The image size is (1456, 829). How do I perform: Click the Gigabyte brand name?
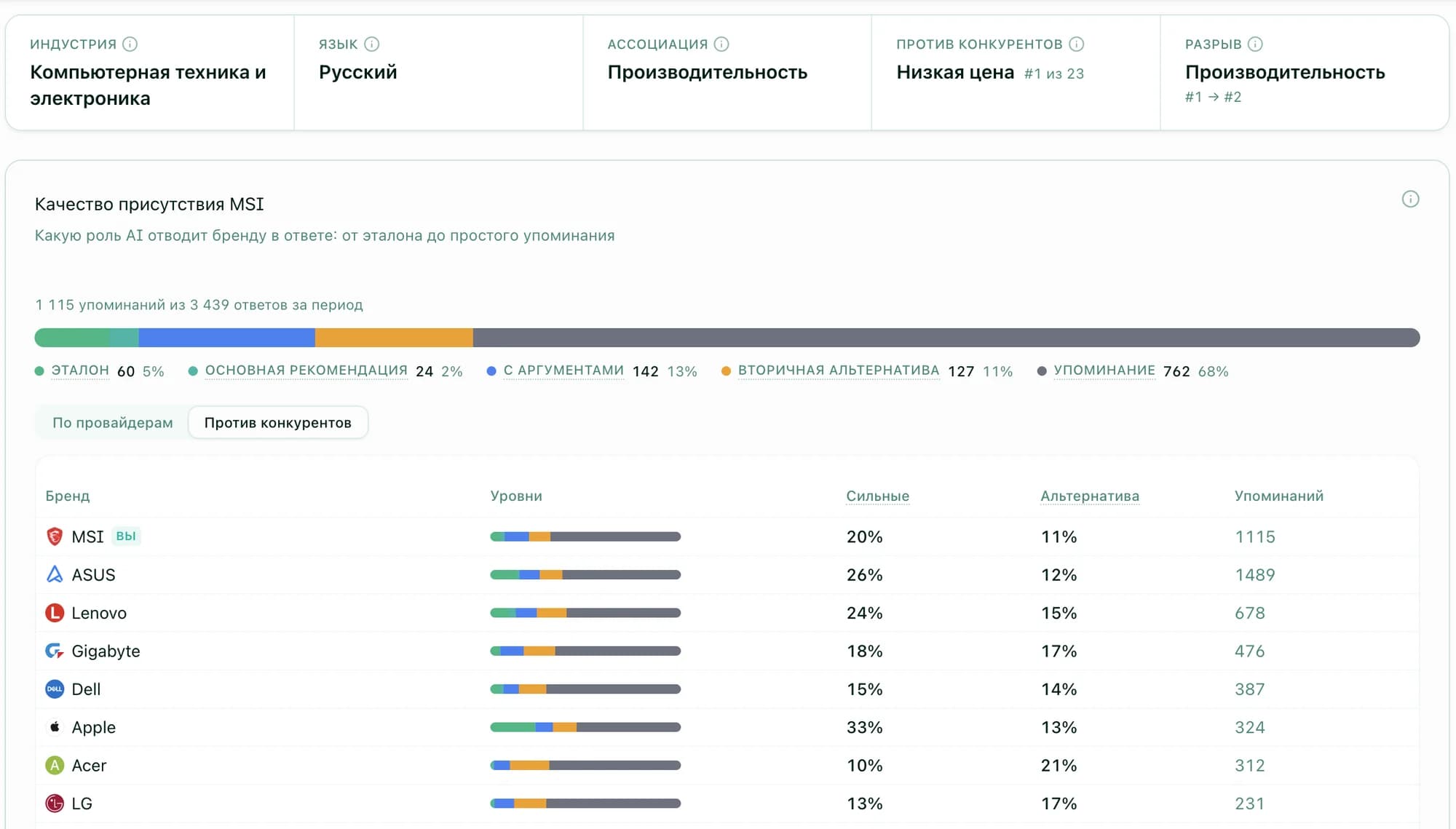[106, 651]
